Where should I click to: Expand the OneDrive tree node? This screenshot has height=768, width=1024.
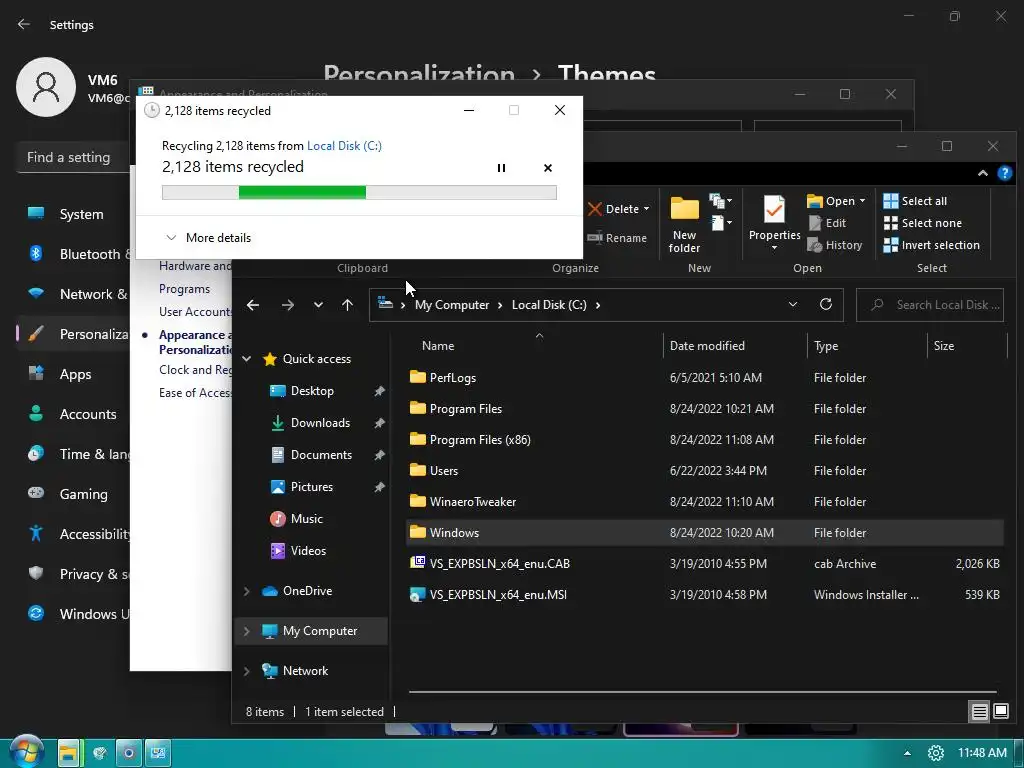pos(247,591)
